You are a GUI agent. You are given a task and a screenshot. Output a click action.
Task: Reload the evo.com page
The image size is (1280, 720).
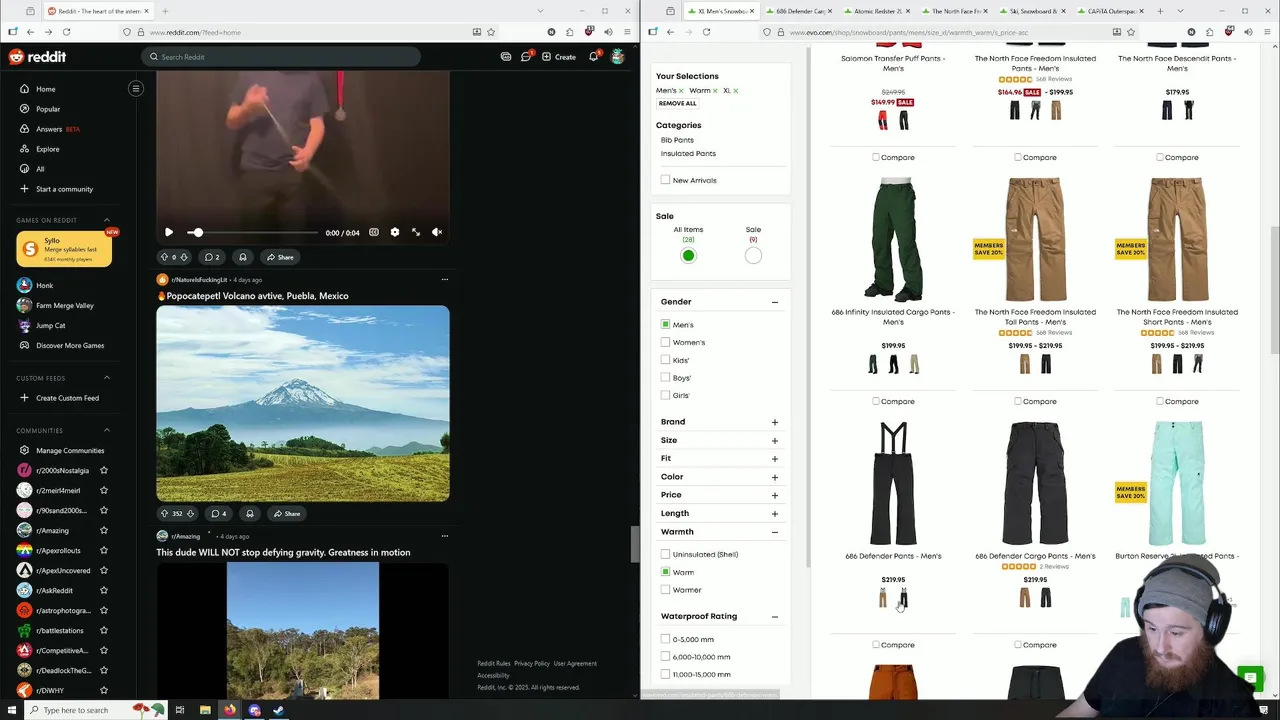tap(706, 32)
